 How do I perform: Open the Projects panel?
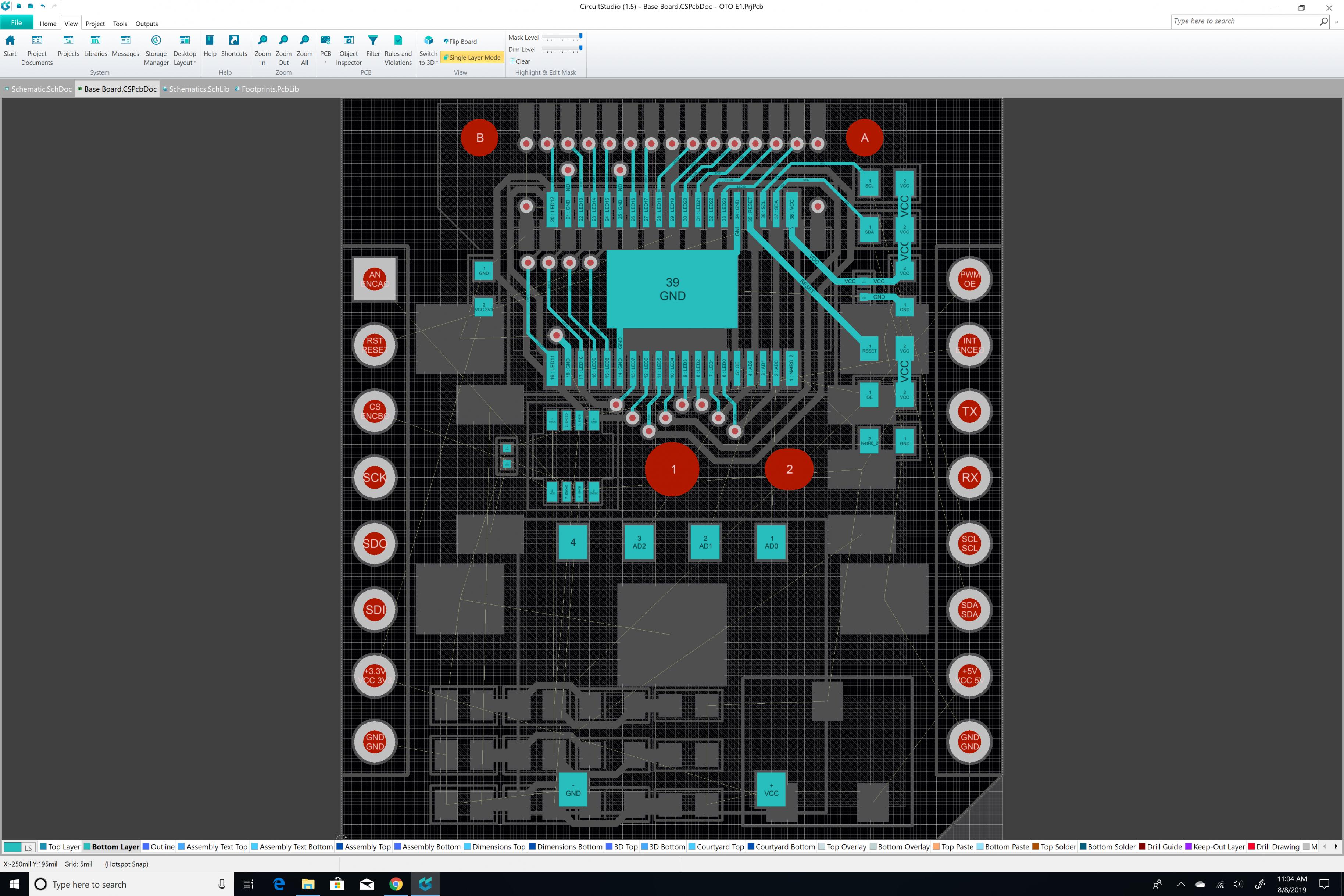[x=68, y=46]
